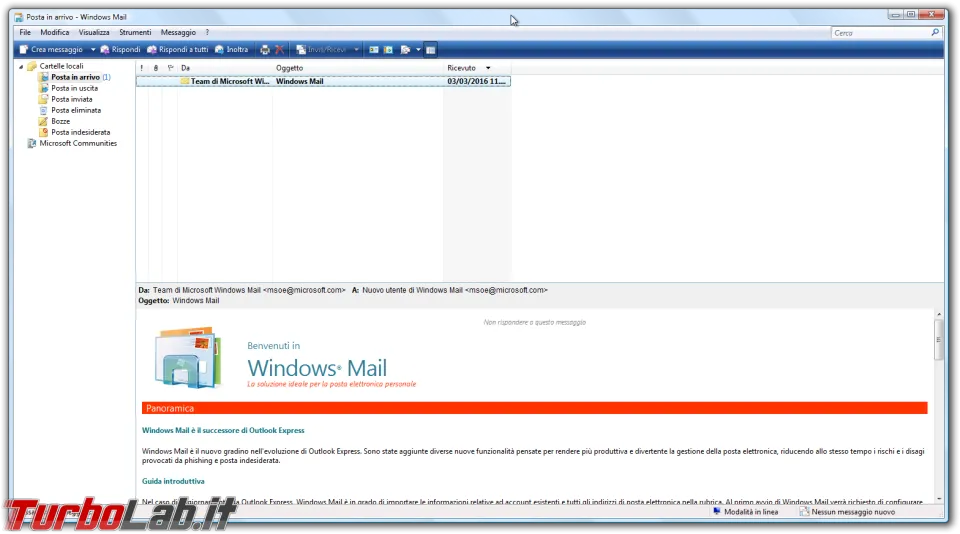Select Cartelle locali folder
The image size is (960, 534).
[x=61, y=66]
